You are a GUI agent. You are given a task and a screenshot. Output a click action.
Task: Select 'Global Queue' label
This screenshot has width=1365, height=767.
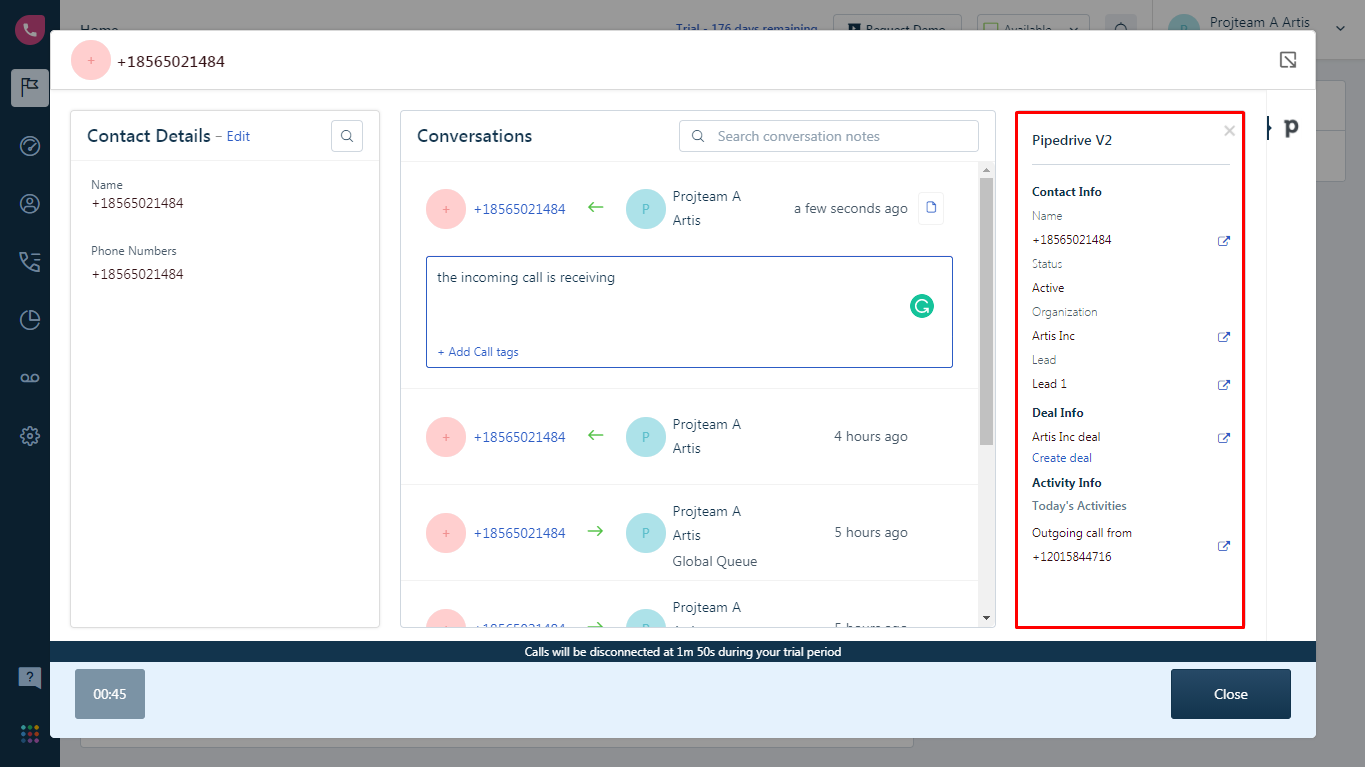(715, 561)
